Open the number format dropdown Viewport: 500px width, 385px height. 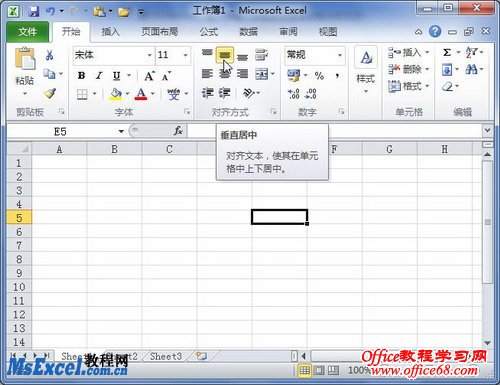pyautogui.click(x=340, y=55)
